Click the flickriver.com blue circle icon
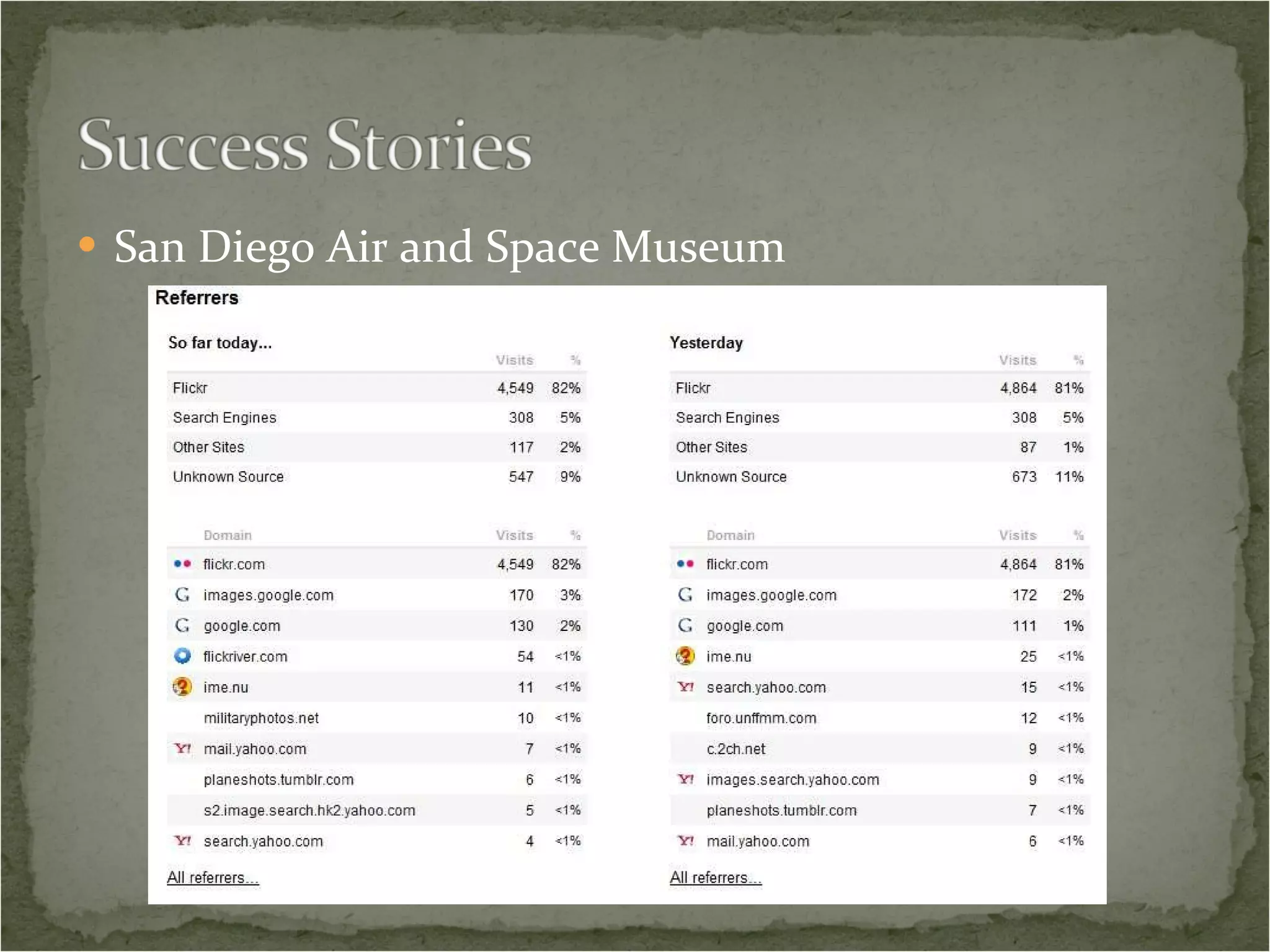Image resolution: width=1270 pixels, height=952 pixels. coord(182,656)
